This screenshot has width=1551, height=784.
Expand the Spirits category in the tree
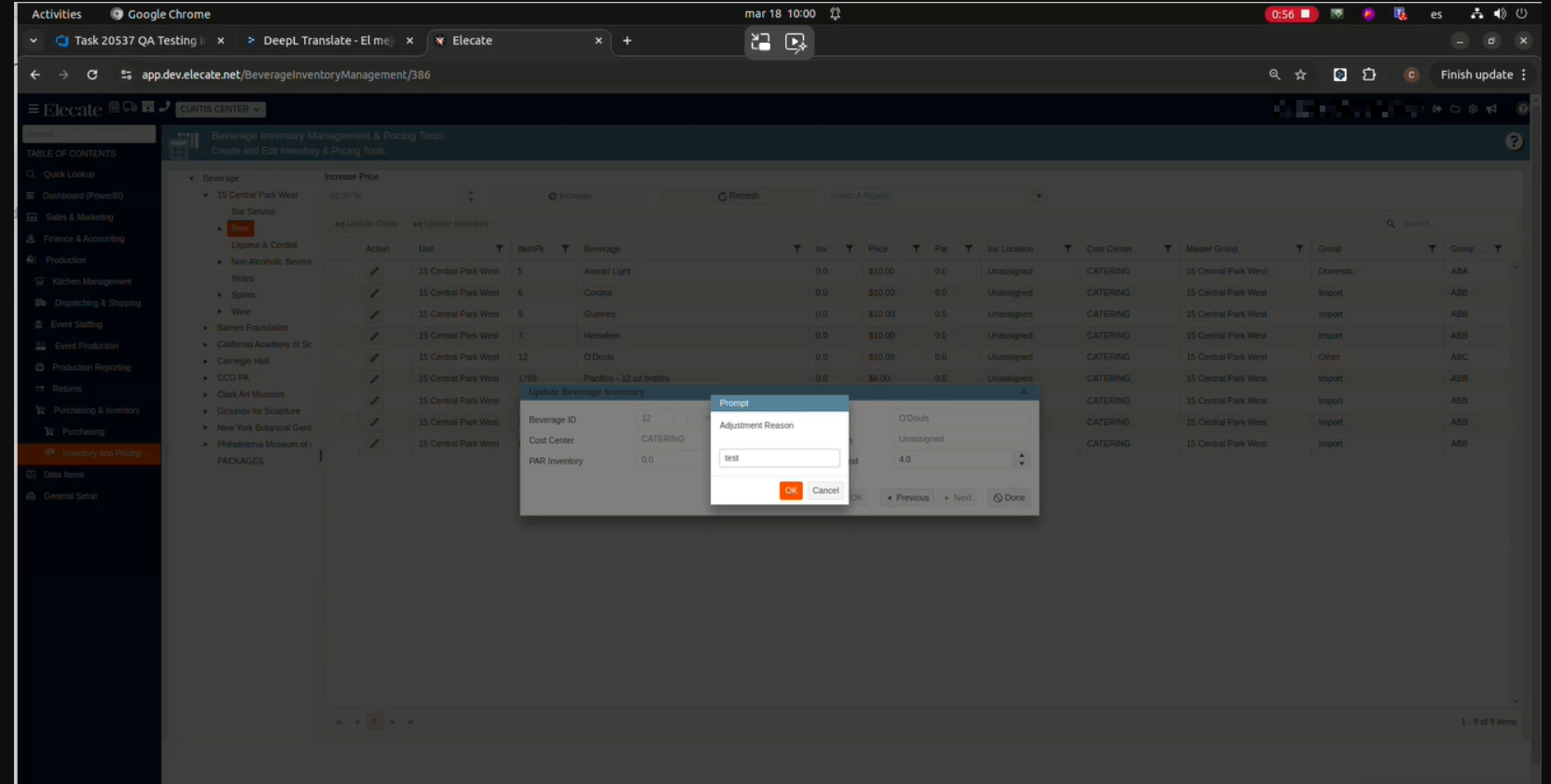point(220,295)
